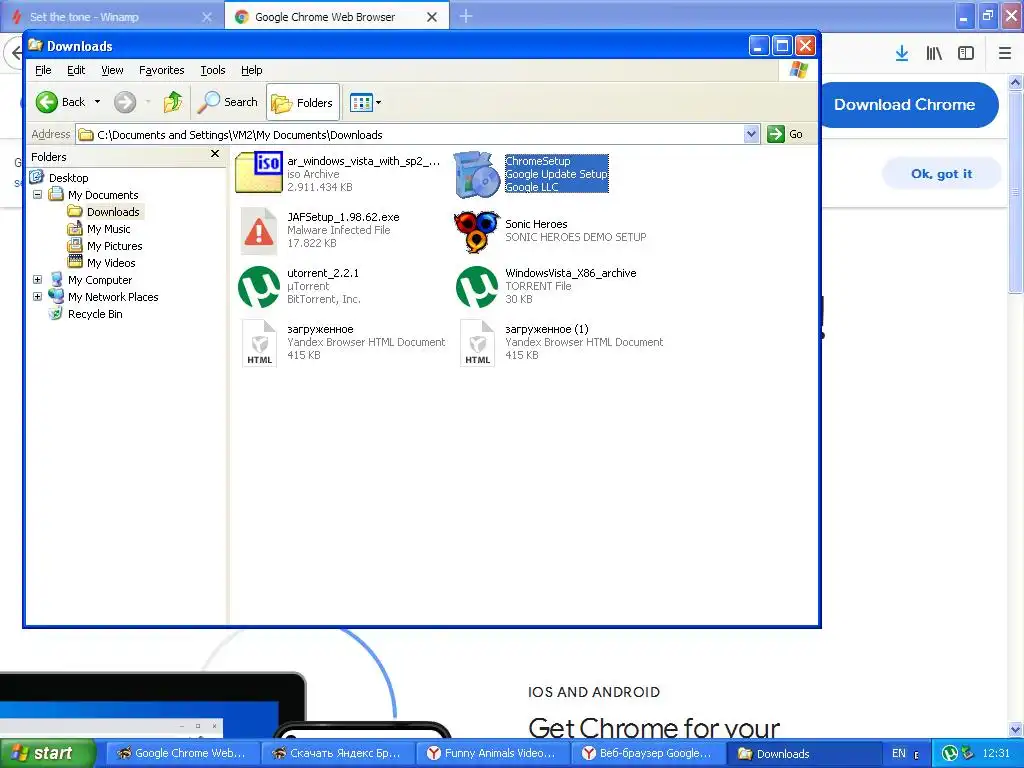The height and width of the screenshot is (768, 1024).
Task: Close the Folders pane with X
Action: pyautogui.click(x=215, y=154)
